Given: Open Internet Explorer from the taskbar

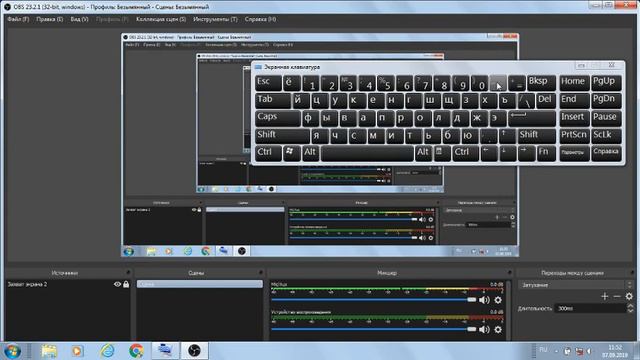Looking at the screenshot, I should [x=107, y=351].
